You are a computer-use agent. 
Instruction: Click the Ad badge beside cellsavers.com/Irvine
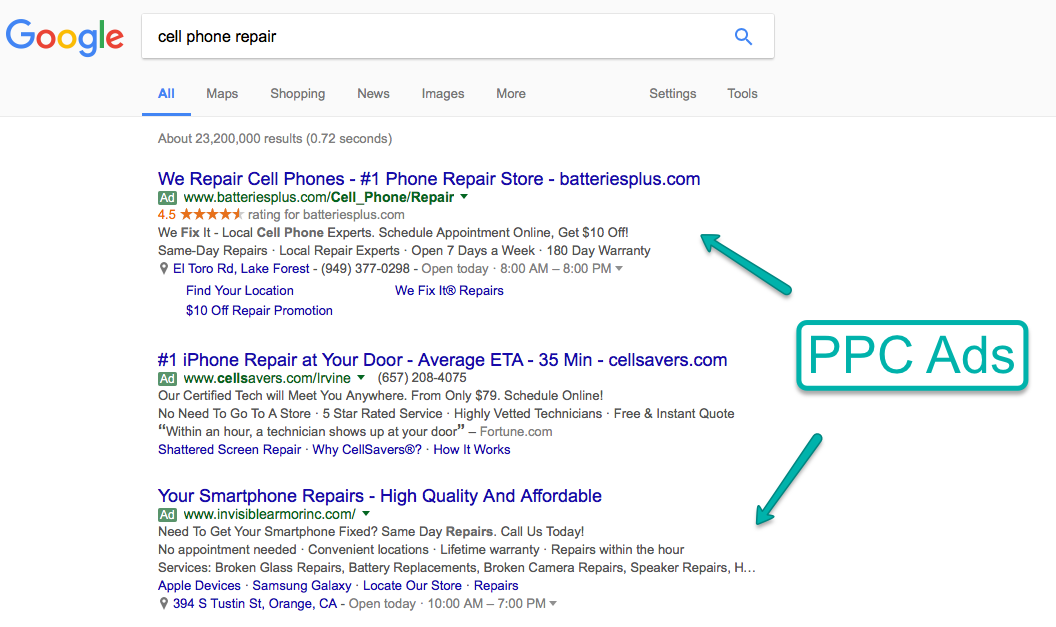click(x=167, y=378)
